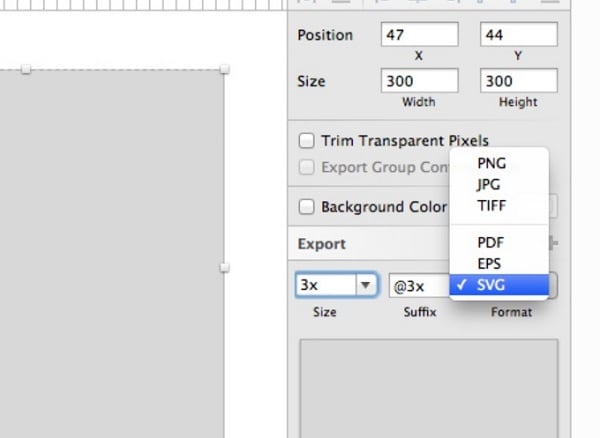This screenshot has width=600, height=438.
Task: Focus the Height size field
Action: pos(517,81)
